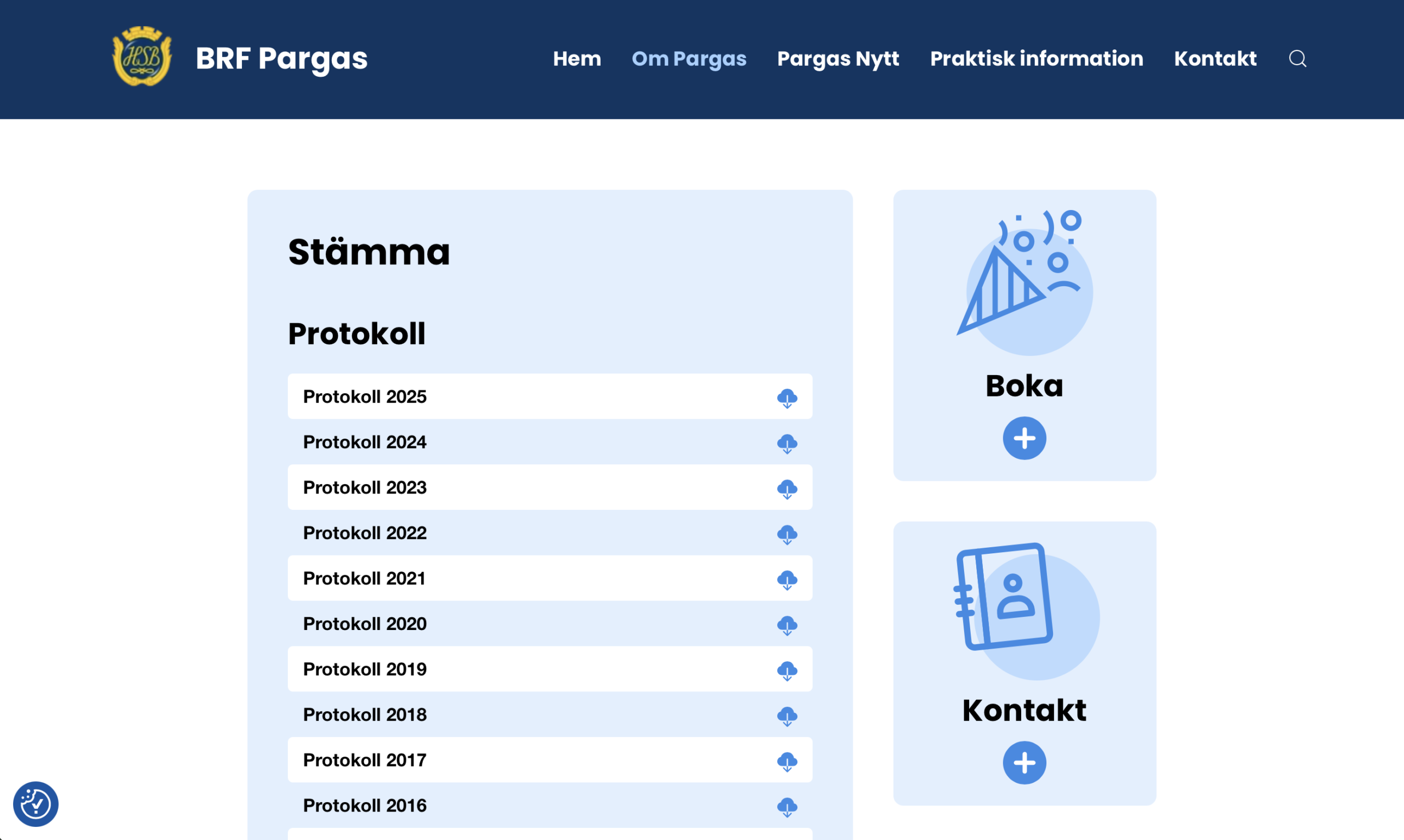
Task: Click download icon beside Protokoll 2018
Action: click(787, 716)
